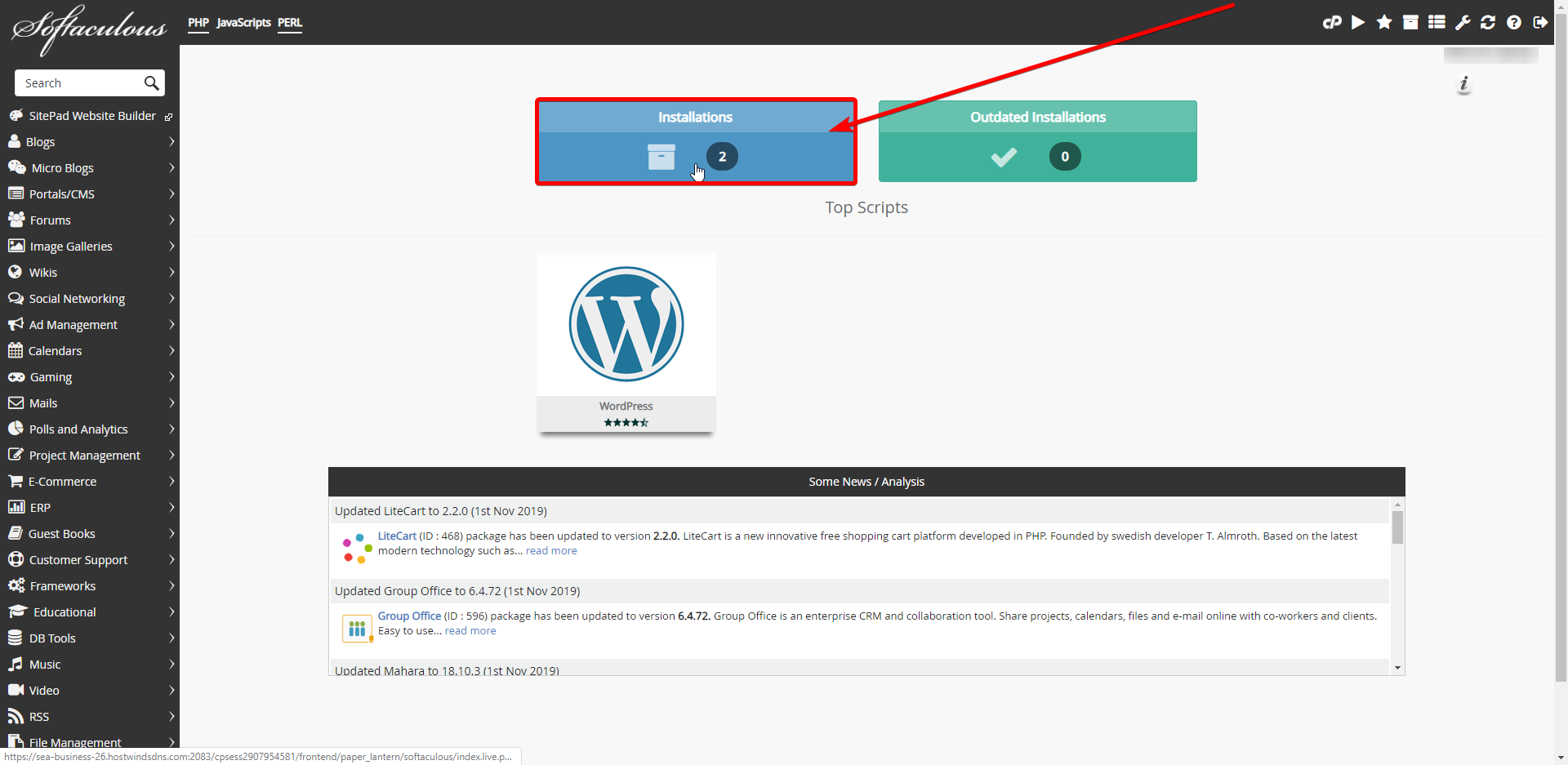This screenshot has width=1568, height=765.
Task: Click the Mails envelope icon
Action: click(x=16, y=403)
